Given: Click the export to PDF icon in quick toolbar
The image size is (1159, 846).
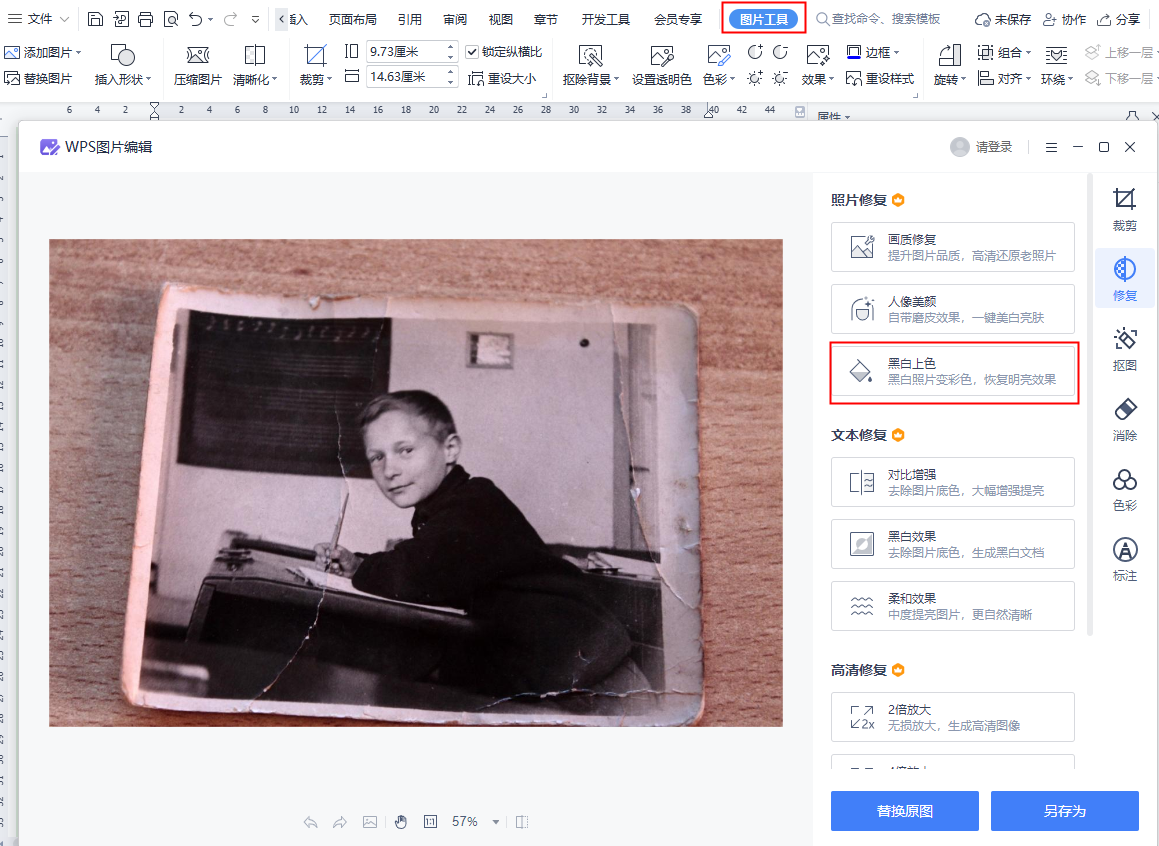Looking at the screenshot, I should (x=120, y=19).
